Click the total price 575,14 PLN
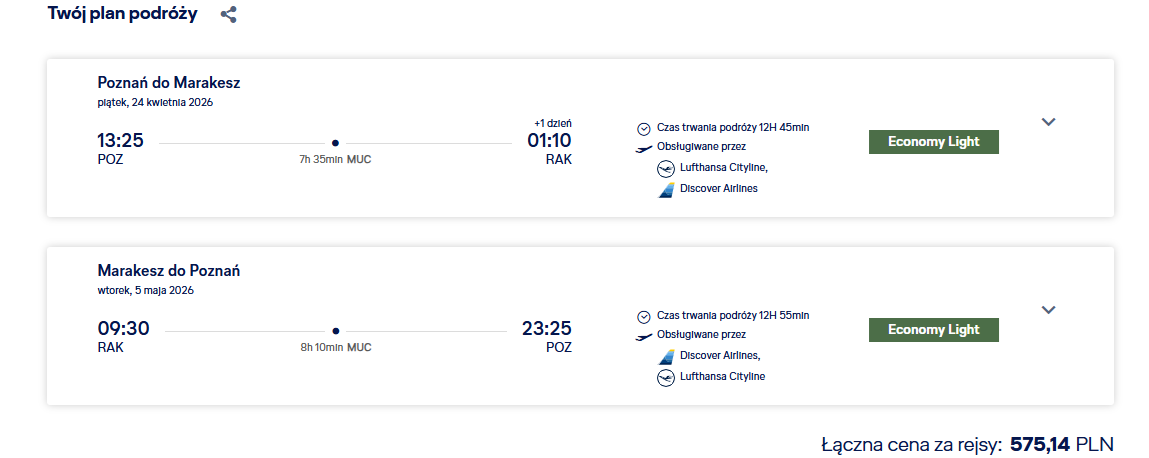The width and height of the screenshot is (1149, 458). click(x=1062, y=443)
